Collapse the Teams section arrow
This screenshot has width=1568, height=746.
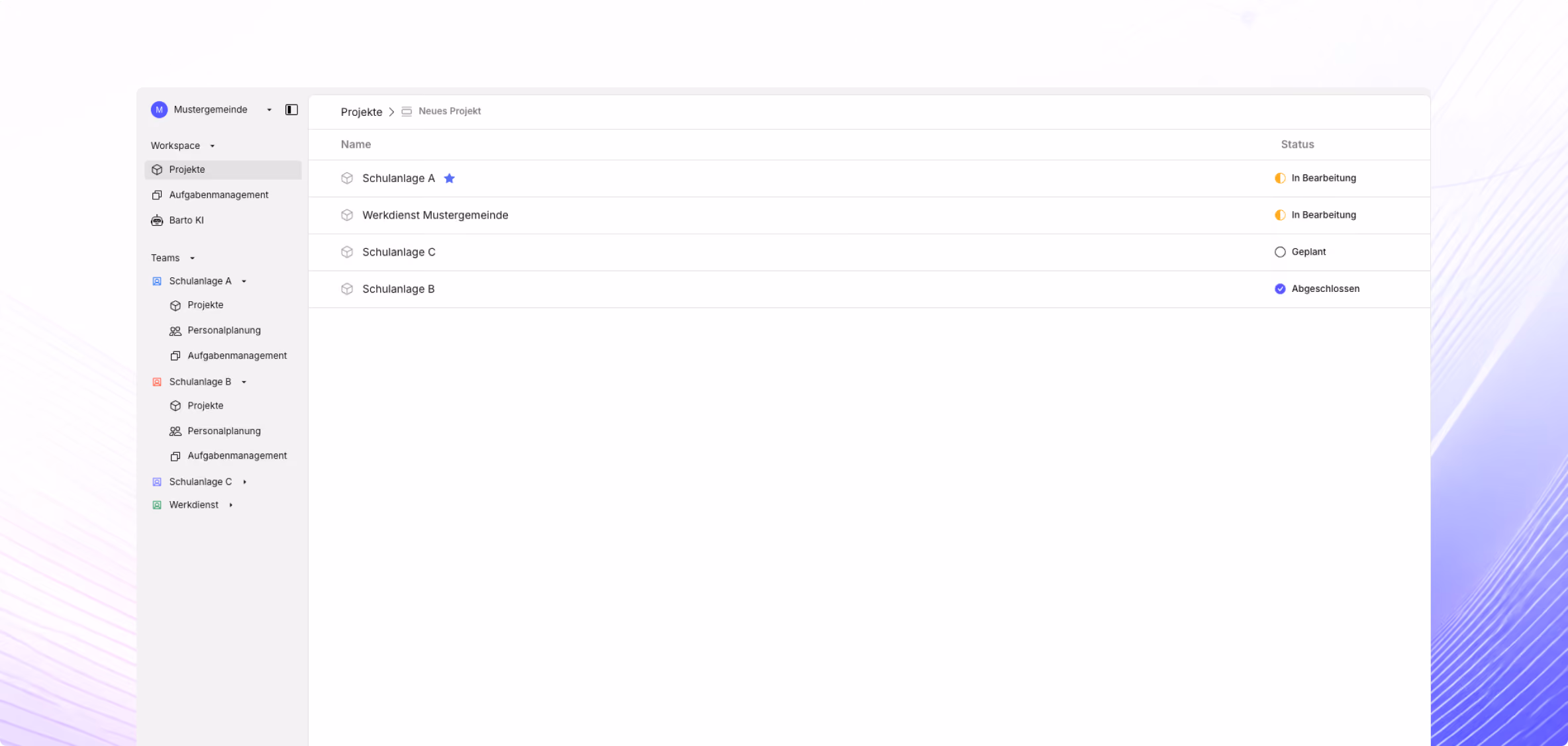[x=193, y=258]
